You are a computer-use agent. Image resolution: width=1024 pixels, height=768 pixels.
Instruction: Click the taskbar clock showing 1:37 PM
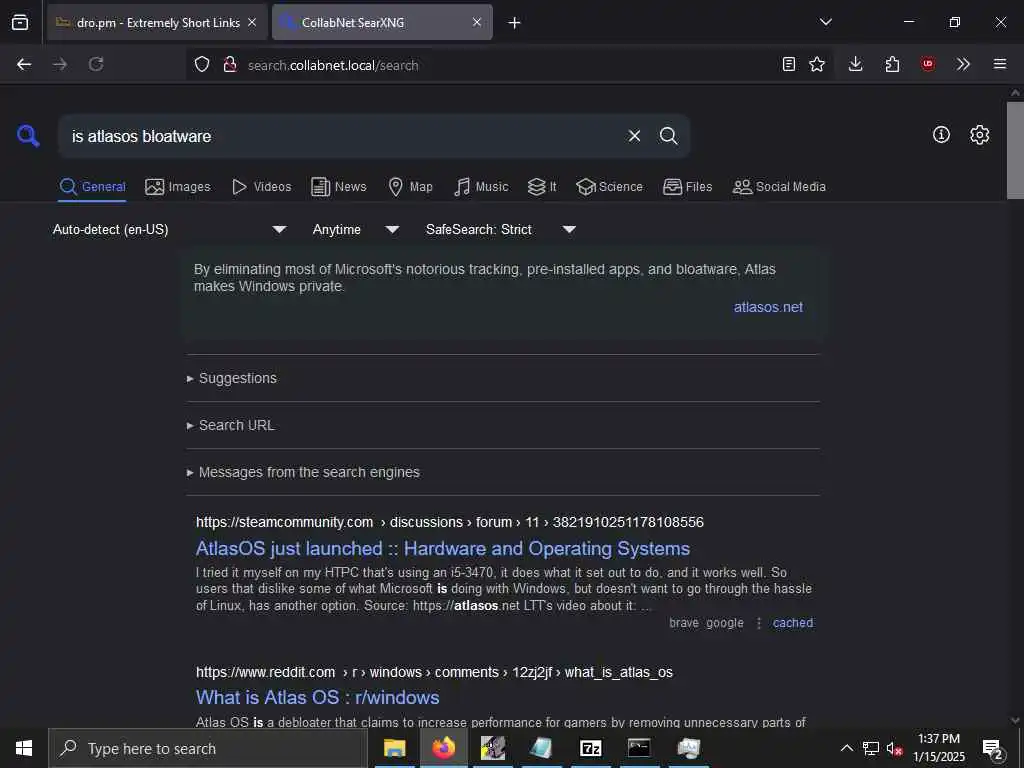(938, 748)
